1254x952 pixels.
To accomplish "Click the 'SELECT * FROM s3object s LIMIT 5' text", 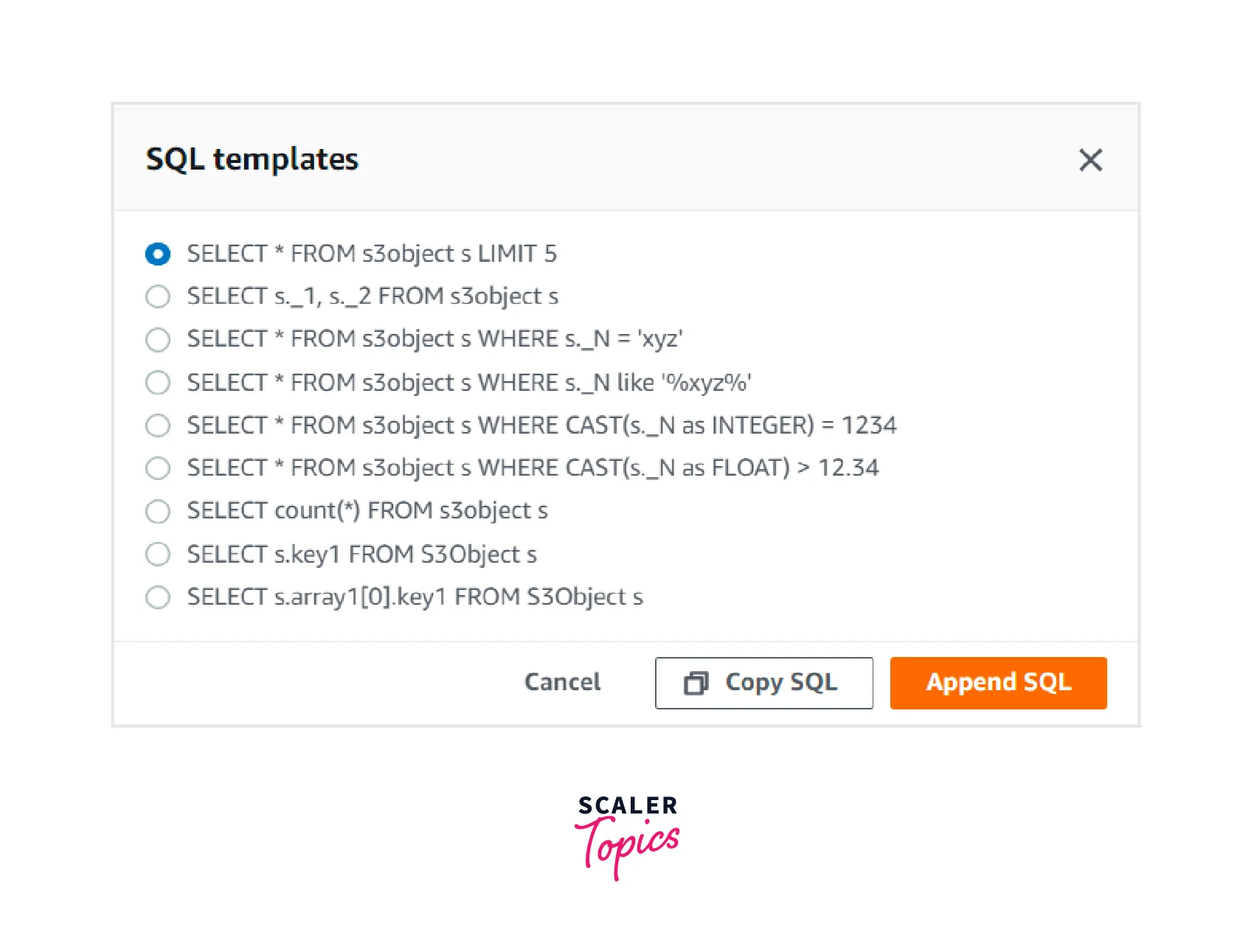I will point(372,254).
